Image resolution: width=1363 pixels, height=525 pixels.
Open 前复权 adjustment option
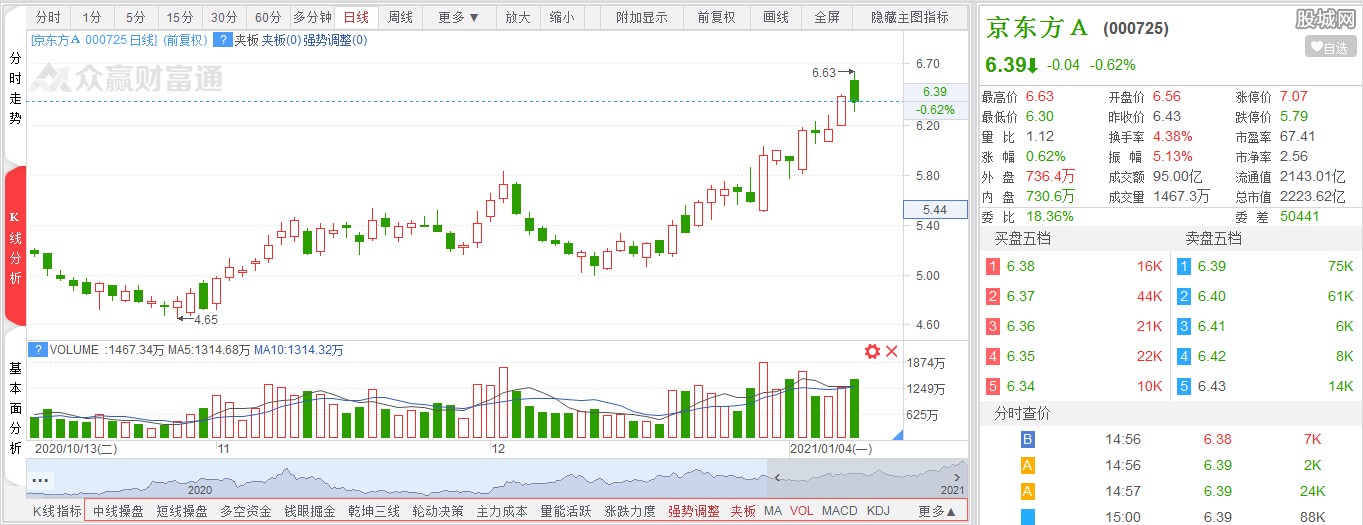pyautogui.click(x=716, y=17)
